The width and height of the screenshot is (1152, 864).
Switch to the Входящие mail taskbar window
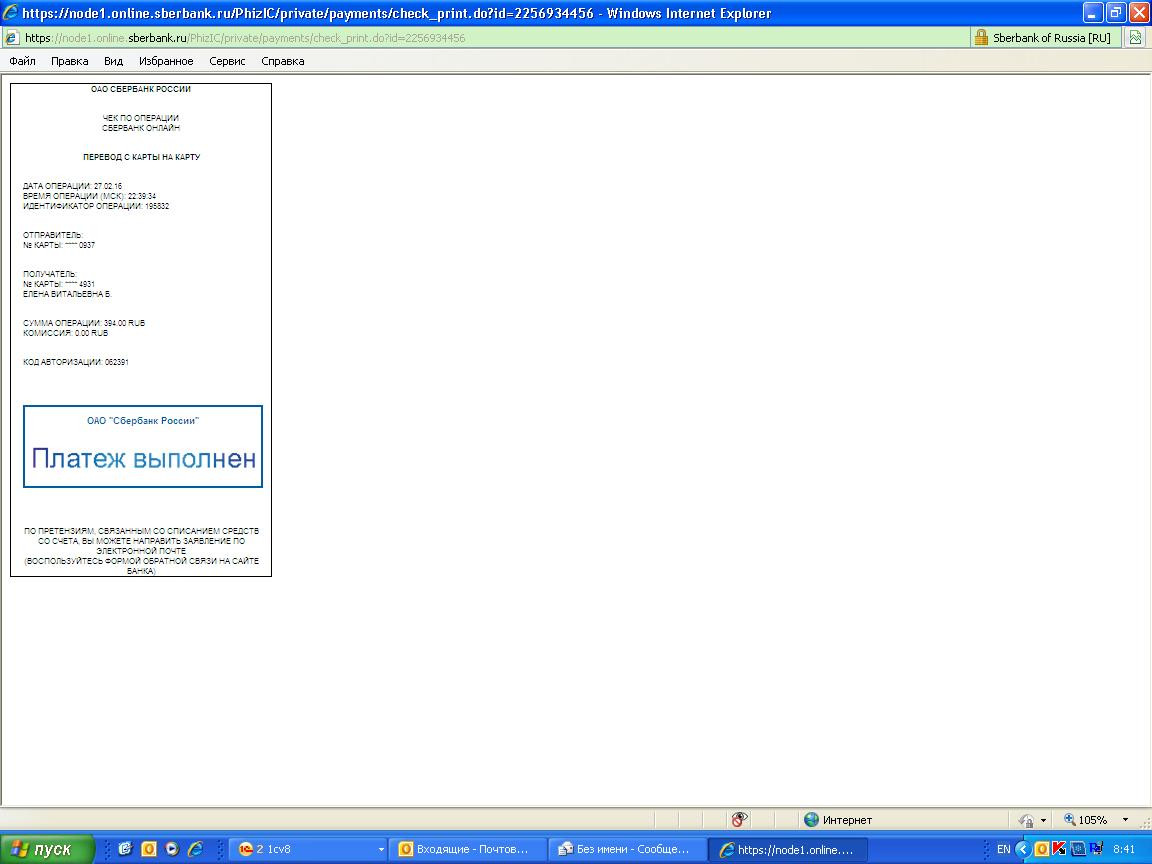[x=467, y=849]
